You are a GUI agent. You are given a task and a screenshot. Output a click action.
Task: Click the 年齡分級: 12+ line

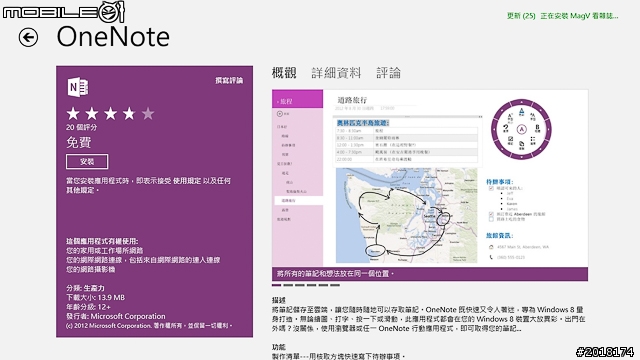(x=88, y=307)
